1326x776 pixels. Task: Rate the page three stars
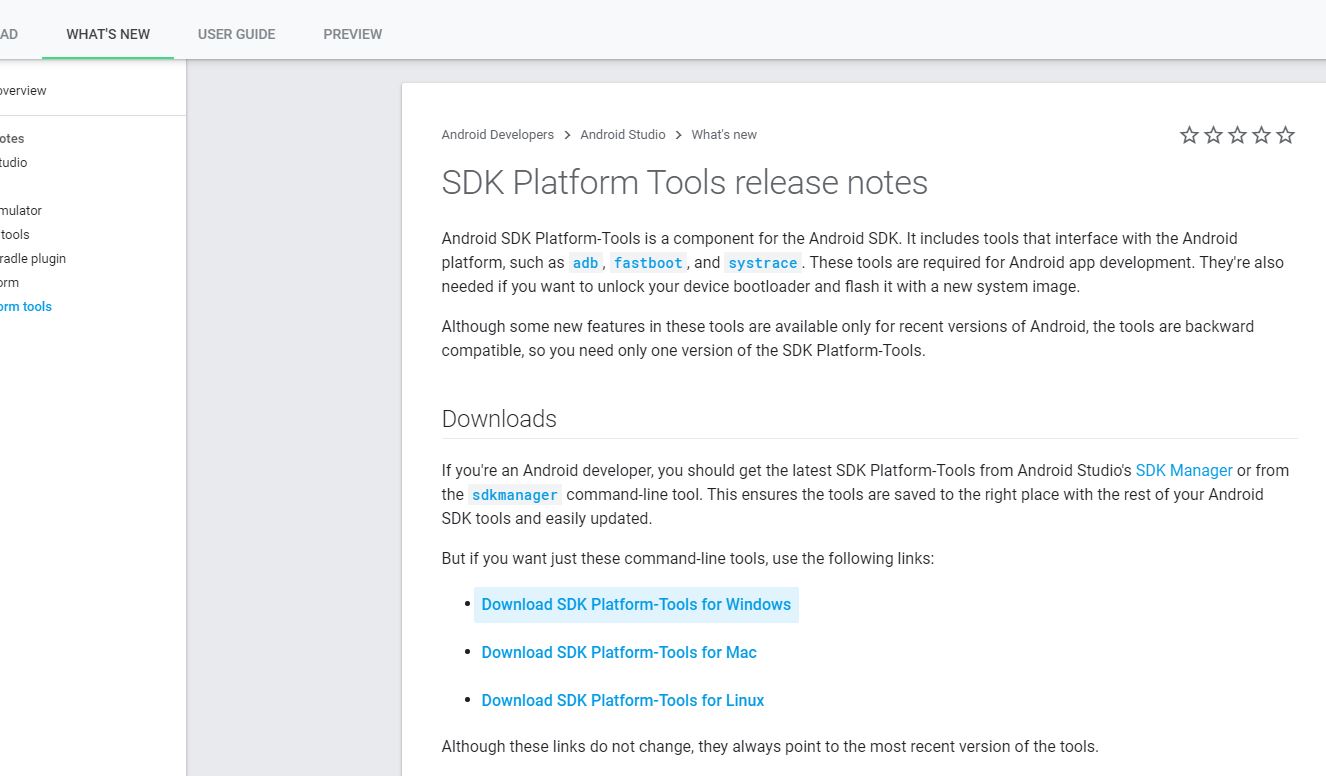1237,135
